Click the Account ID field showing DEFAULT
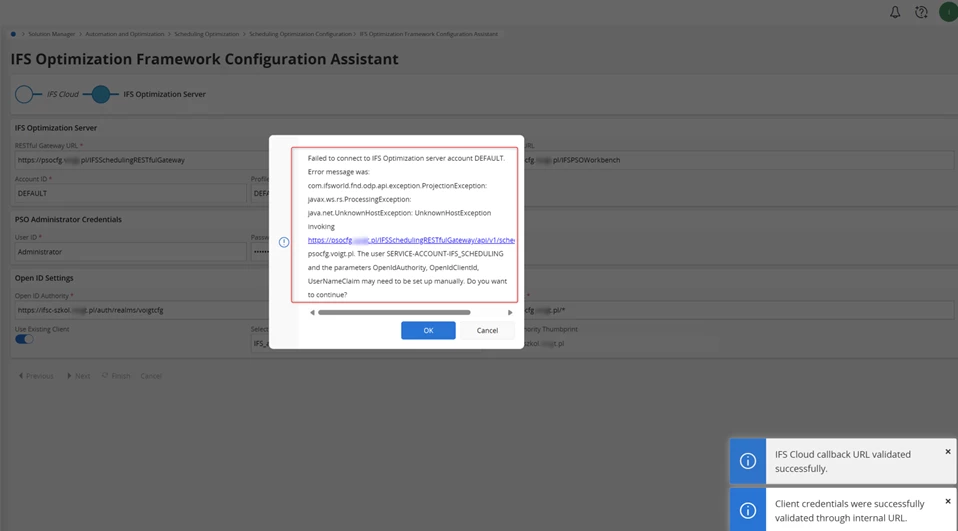 (x=130, y=193)
